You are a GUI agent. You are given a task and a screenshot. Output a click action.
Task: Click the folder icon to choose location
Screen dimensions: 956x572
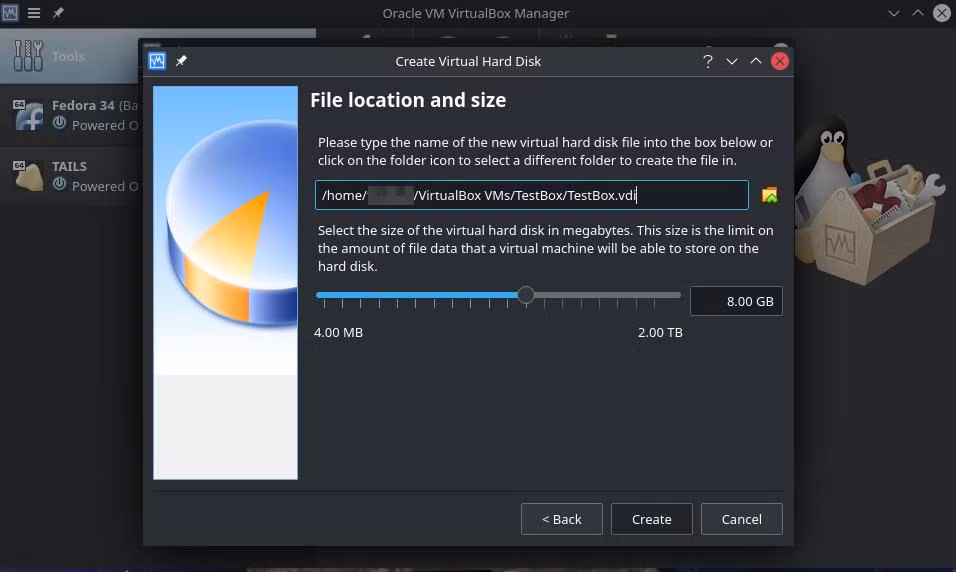click(769, 195)
